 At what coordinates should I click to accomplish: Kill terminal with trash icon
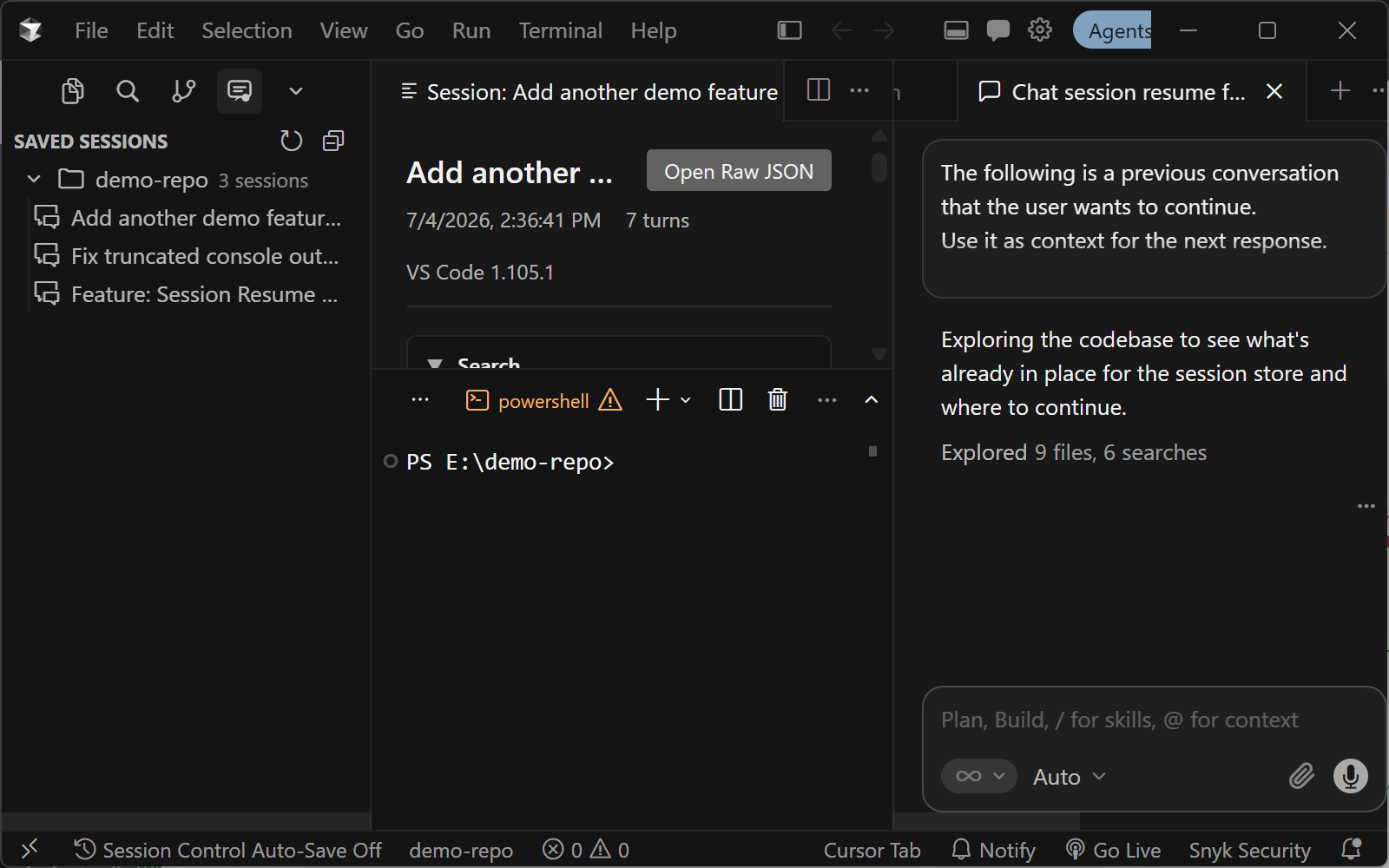coord(778,400)
